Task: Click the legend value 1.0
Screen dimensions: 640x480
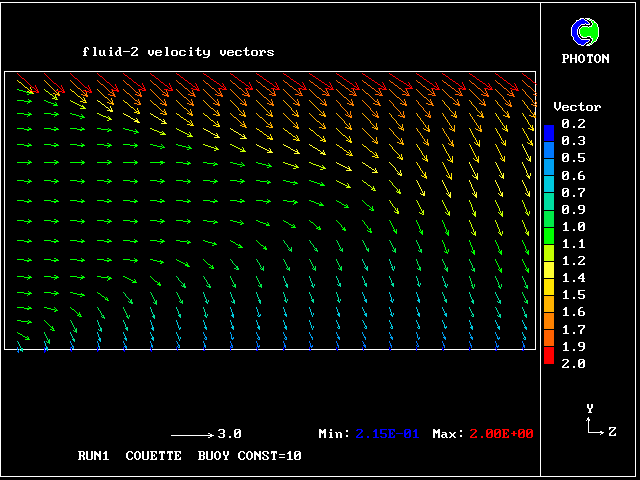Action: tap(573, 227)
